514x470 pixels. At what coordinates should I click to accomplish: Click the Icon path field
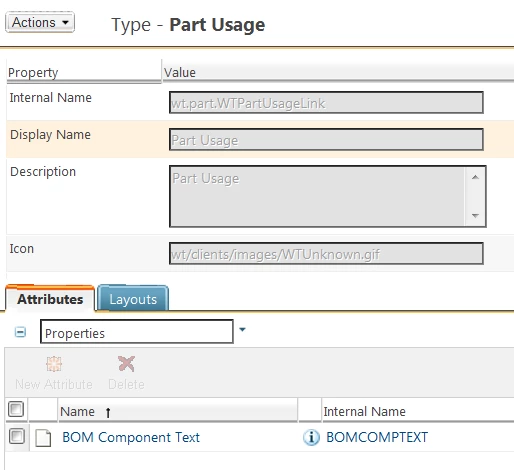tap(326, 254)
